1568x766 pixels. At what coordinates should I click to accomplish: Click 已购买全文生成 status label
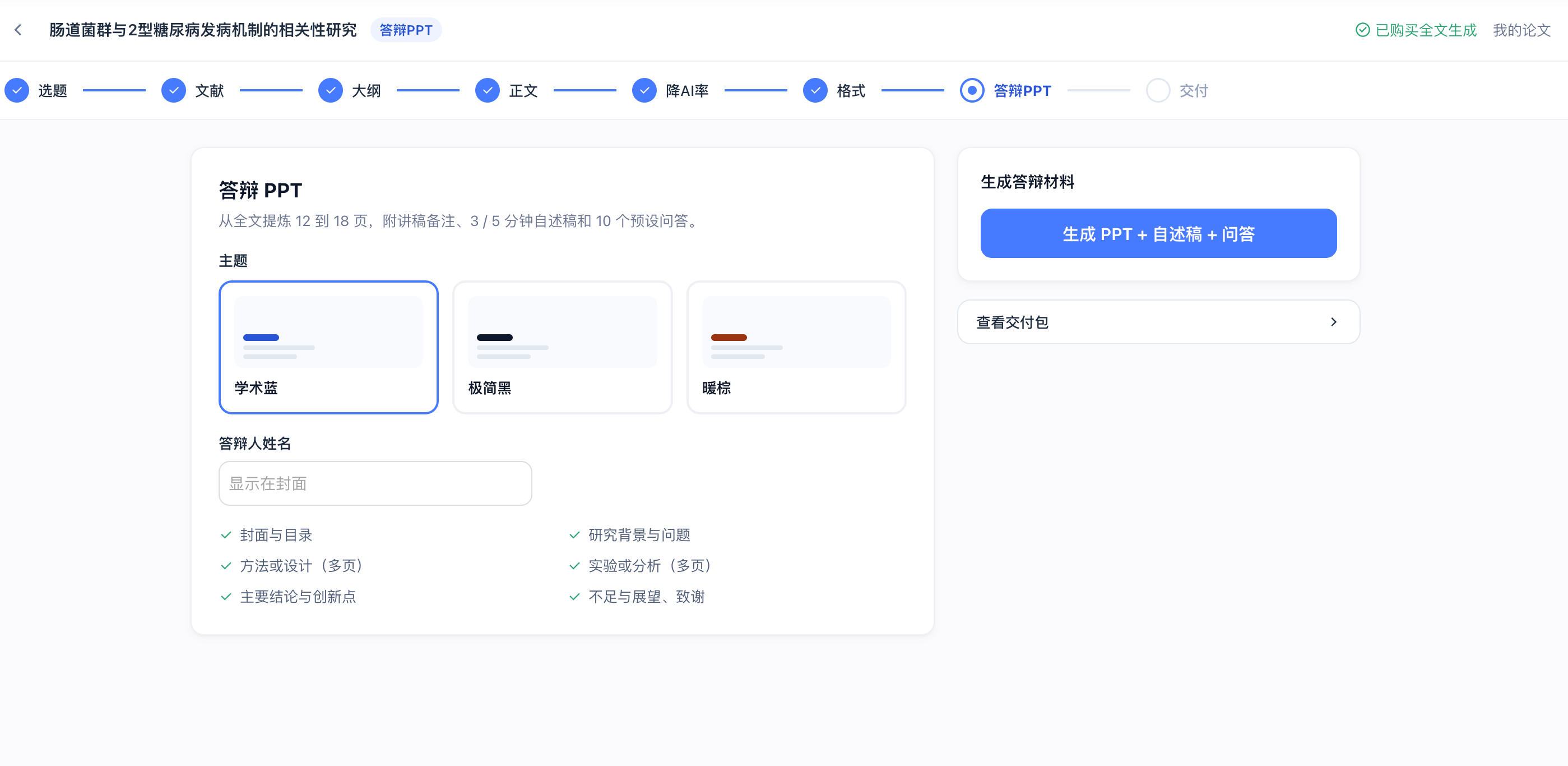pyautogui.click(x=1426, y=30)
